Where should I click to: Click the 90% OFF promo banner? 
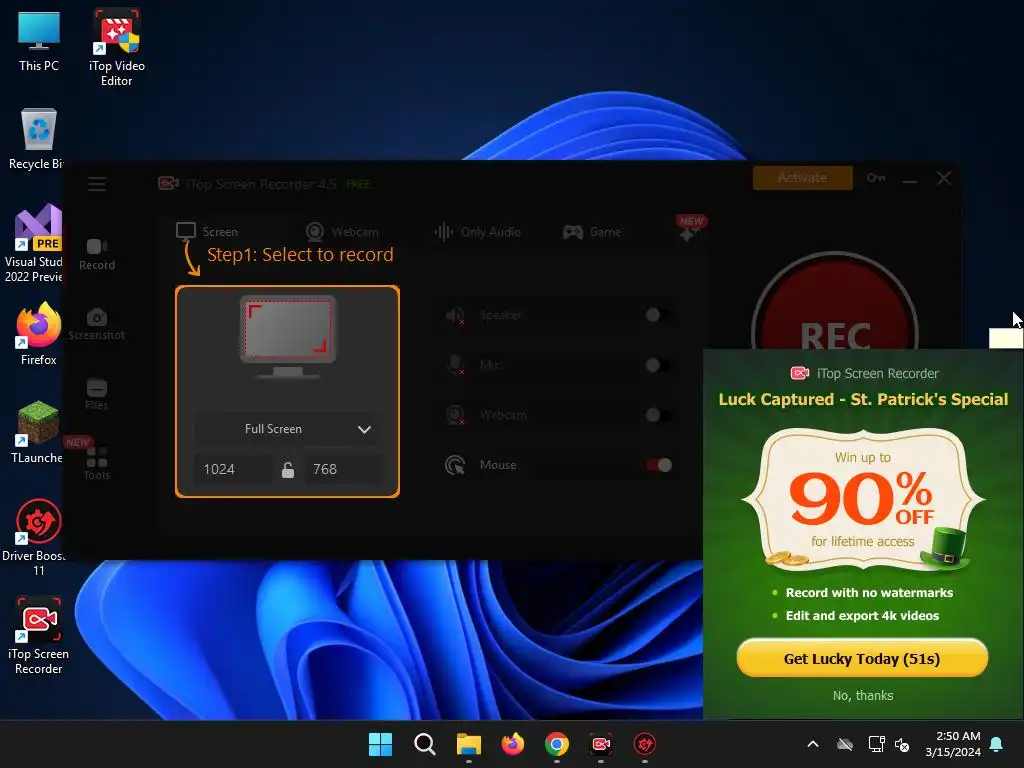[863, 499]
